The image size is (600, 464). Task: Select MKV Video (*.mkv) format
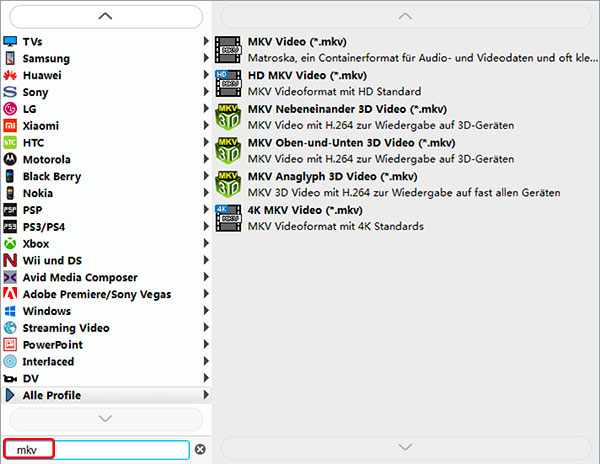click(x=406, y=50)
